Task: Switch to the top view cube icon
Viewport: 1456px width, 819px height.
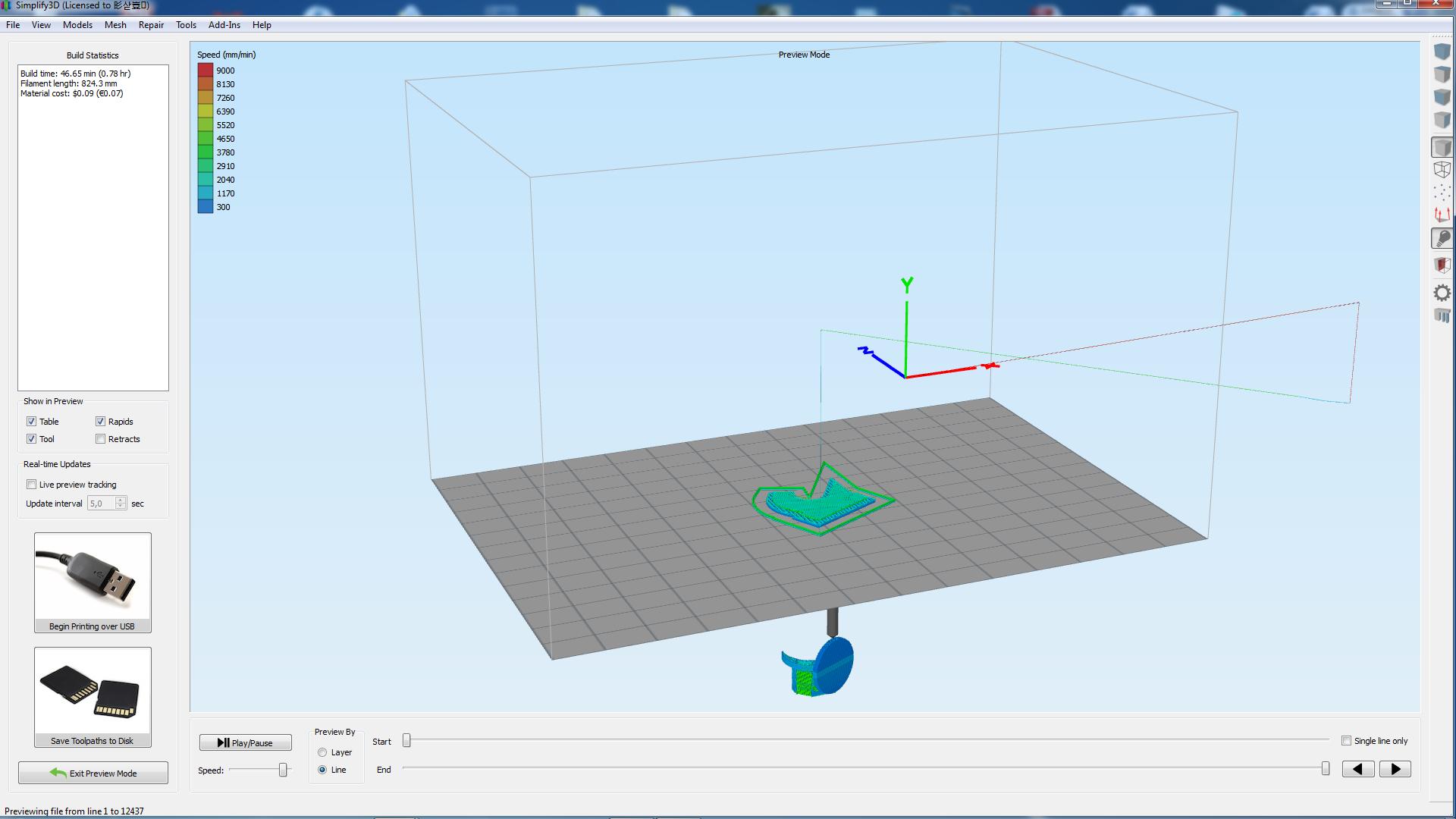Action: 1442,74
